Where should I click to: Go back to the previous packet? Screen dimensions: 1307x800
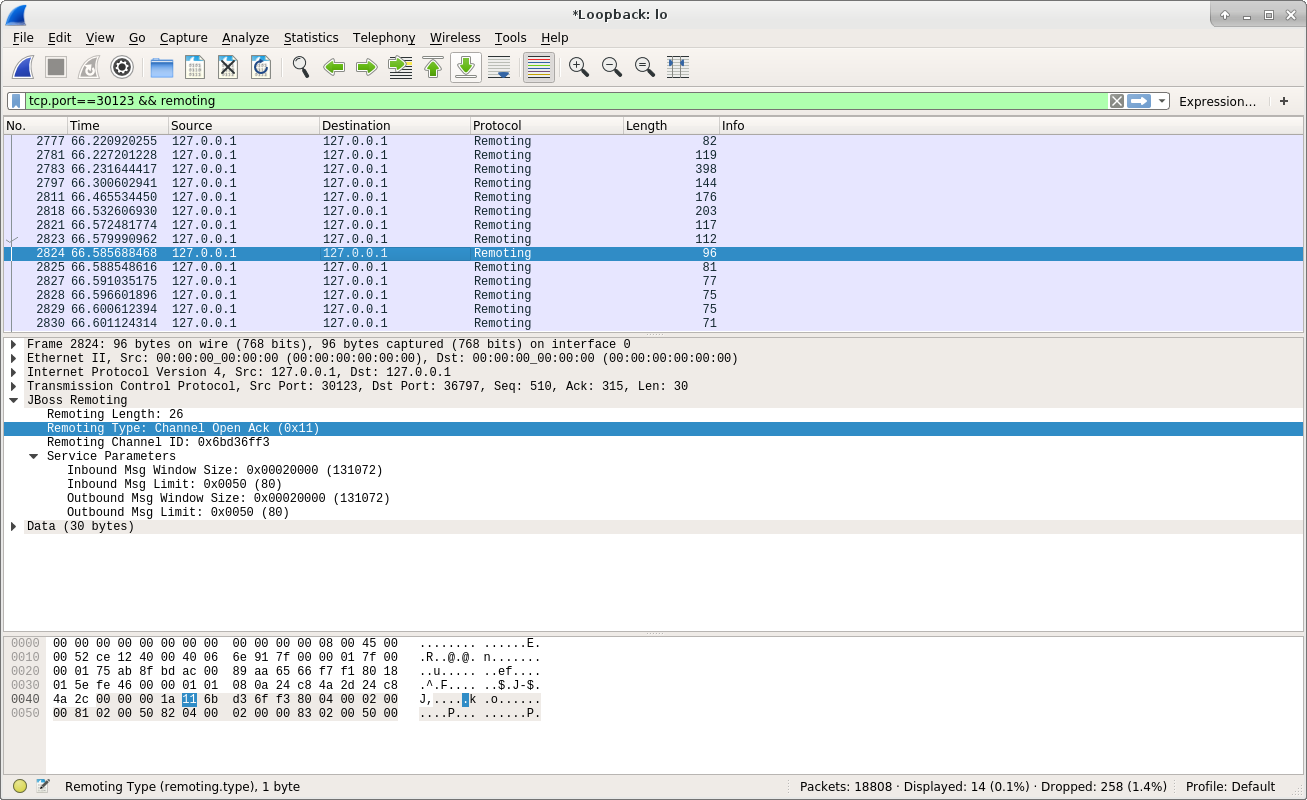click(334, 67)
